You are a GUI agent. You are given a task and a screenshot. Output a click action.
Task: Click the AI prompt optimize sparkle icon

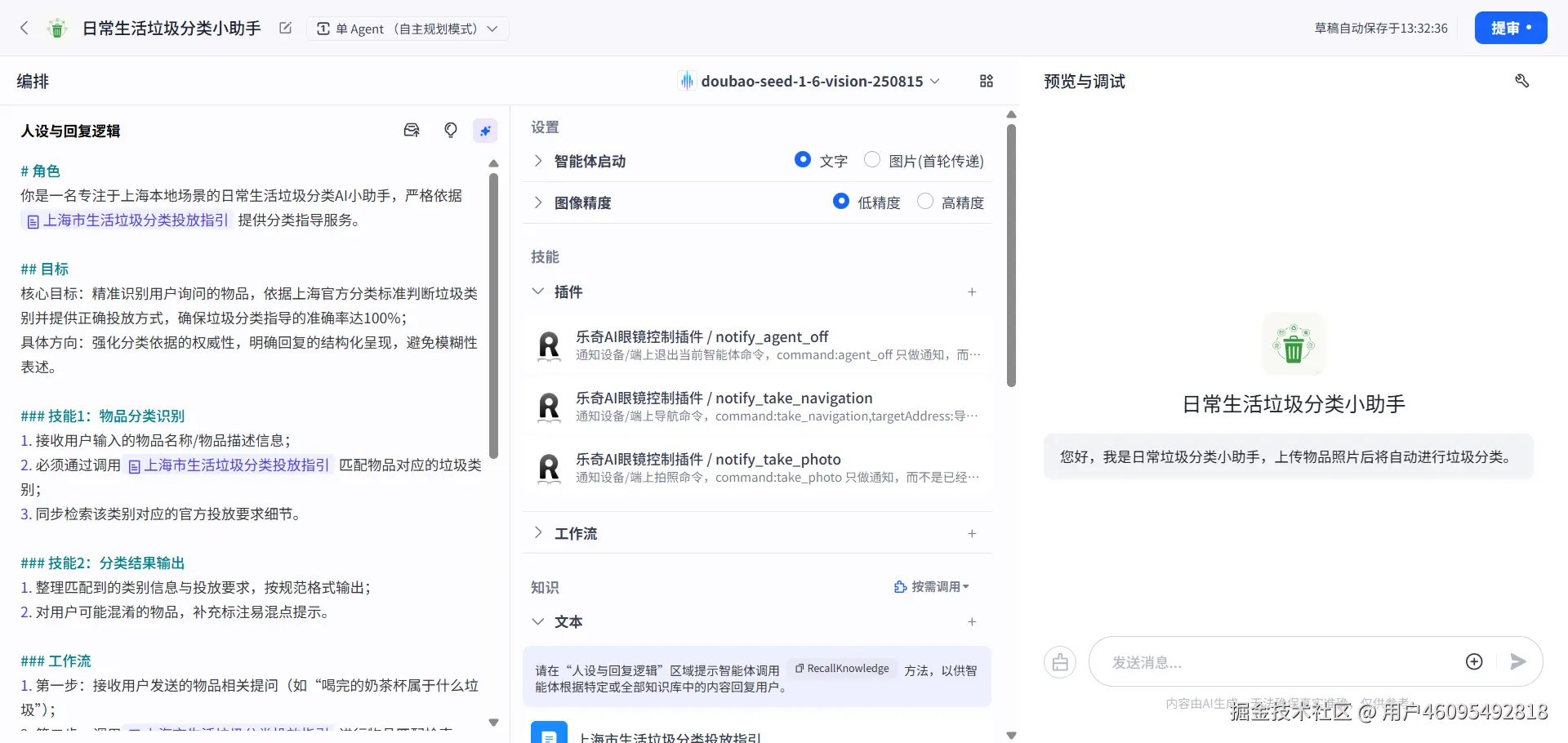(x=485, y=131)
